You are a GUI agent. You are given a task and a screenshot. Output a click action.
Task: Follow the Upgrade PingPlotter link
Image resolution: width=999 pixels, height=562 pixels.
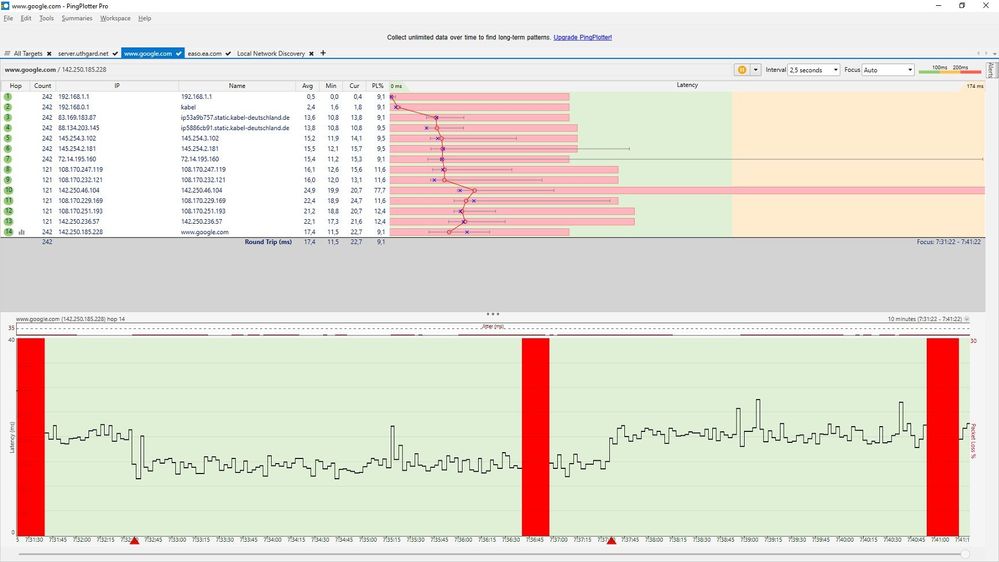582,38
